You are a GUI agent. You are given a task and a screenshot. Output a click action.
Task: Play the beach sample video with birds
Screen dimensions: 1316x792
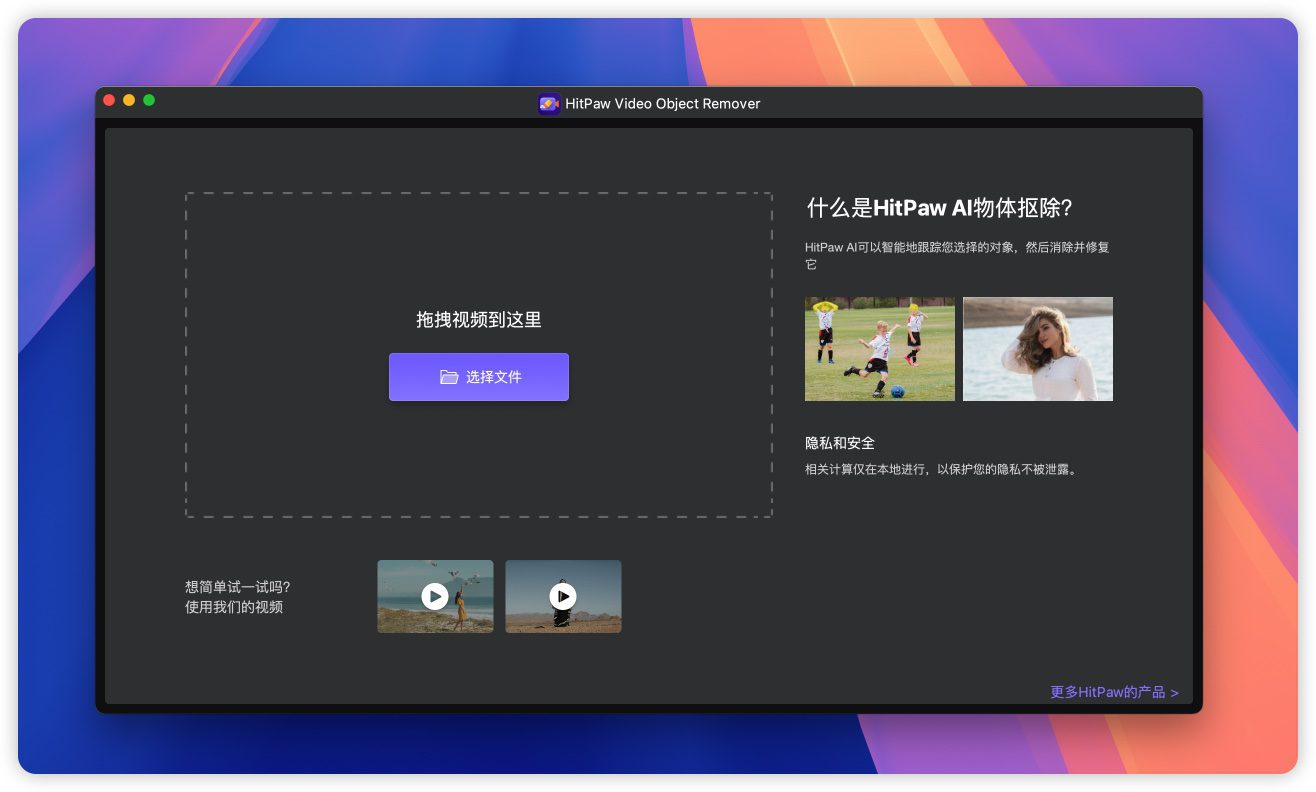tap(435, 597)
